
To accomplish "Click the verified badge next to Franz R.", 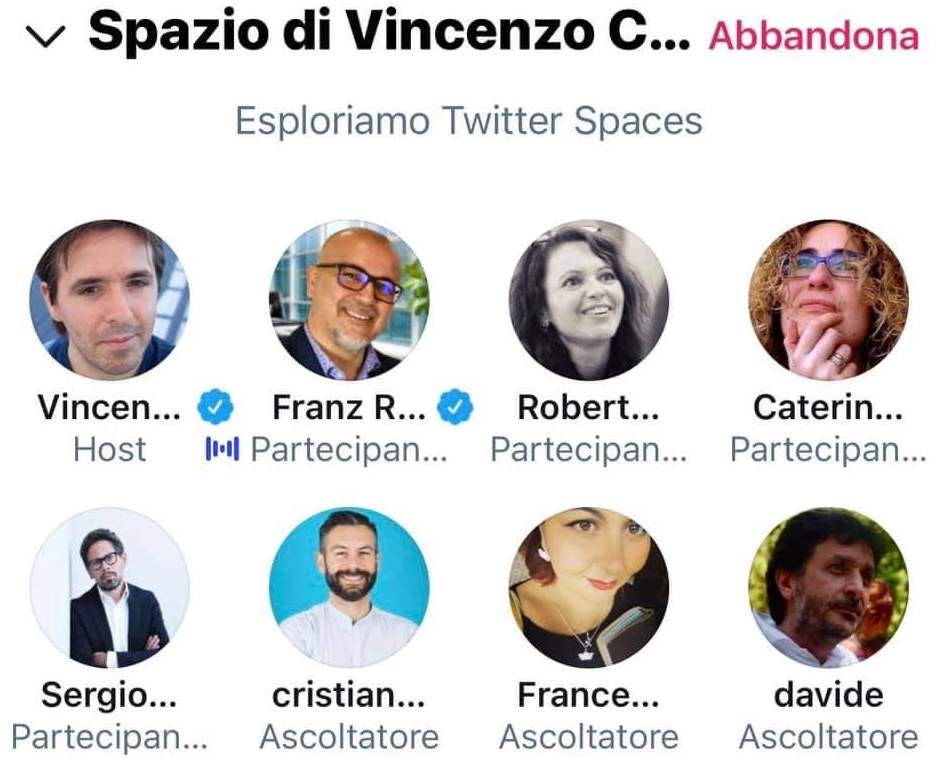I will [x=455, y=407].
